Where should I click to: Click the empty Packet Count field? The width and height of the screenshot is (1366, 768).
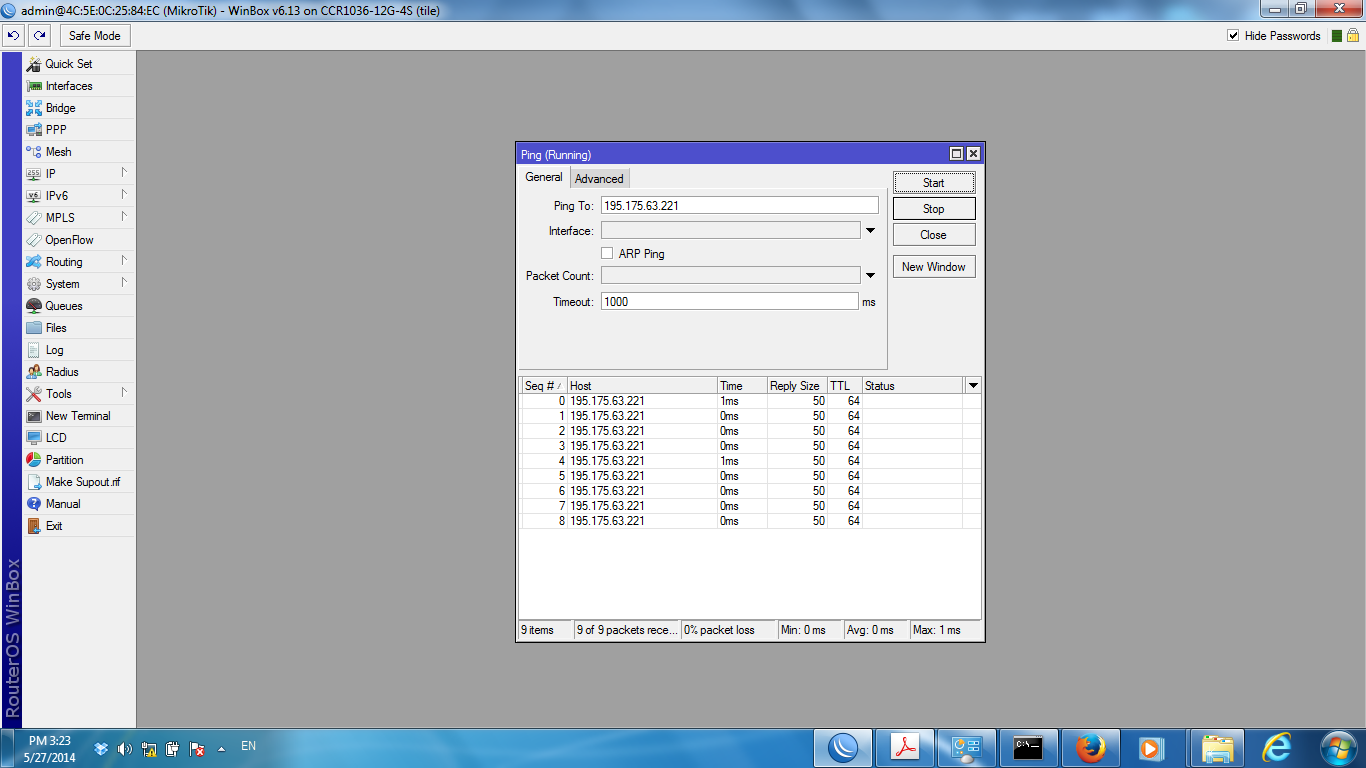(731, 276)
